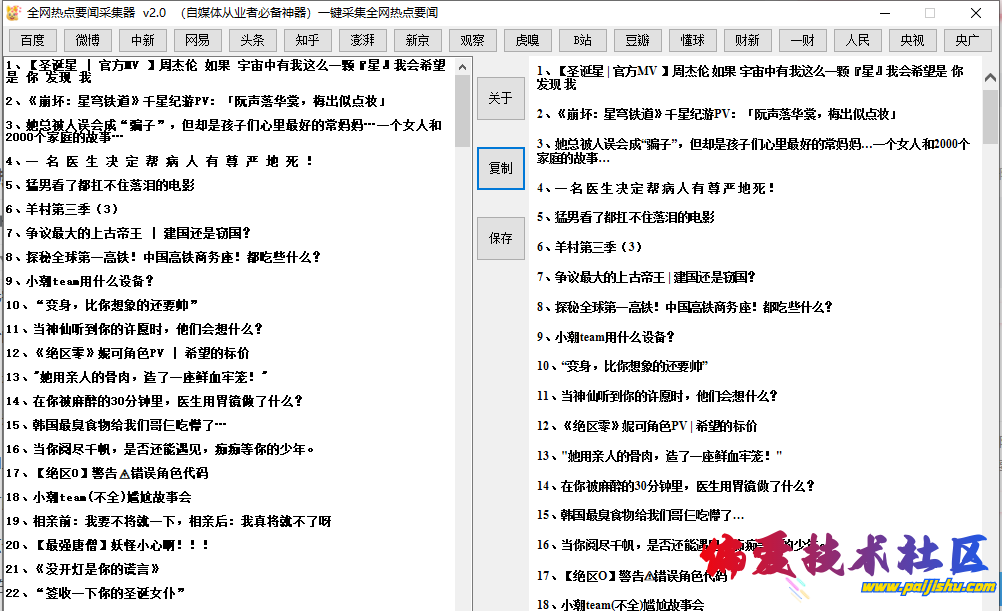This screenshot has width=1002, height=611.
Task: Fetch hot news from 微博
Action: (87, 40)
